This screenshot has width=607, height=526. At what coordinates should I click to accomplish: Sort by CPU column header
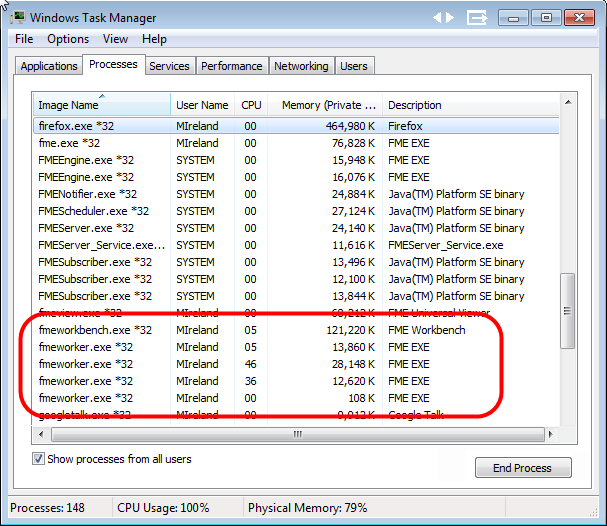(x=251, y=105)
